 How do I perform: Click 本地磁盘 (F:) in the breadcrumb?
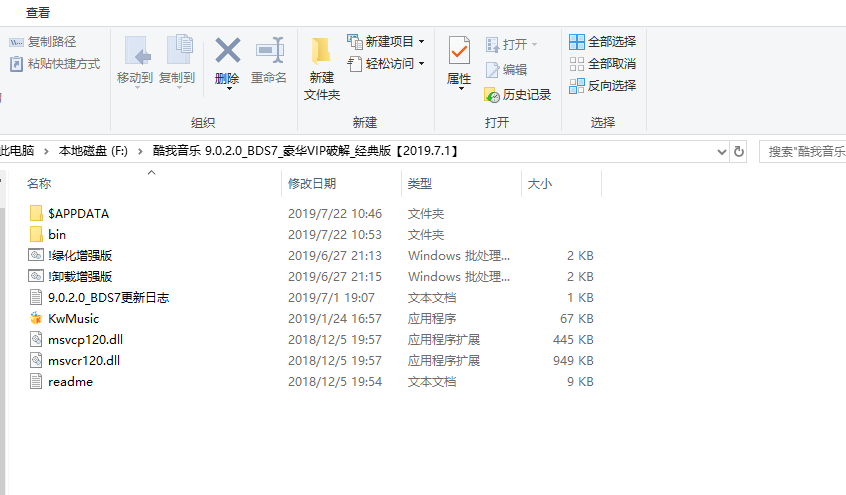pyautogui.click(x=93, y=151)
